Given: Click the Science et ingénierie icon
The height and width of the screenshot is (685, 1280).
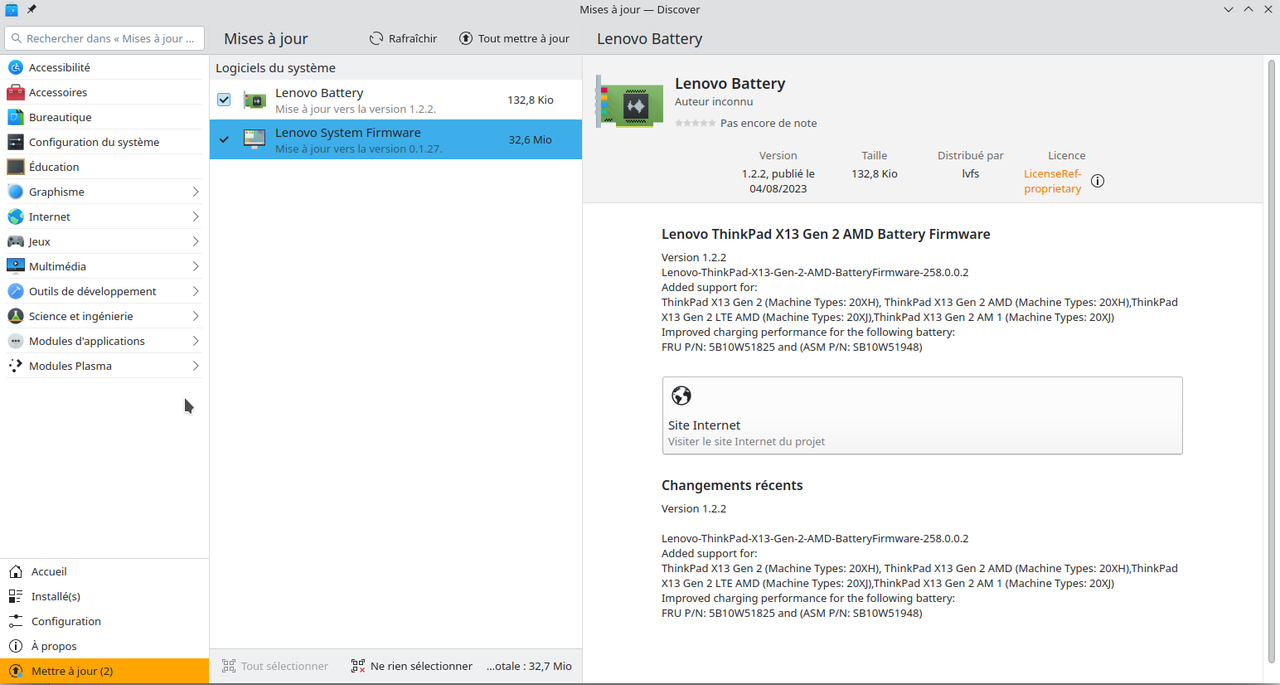Looking at the screenshot, I should click(15, 316).
